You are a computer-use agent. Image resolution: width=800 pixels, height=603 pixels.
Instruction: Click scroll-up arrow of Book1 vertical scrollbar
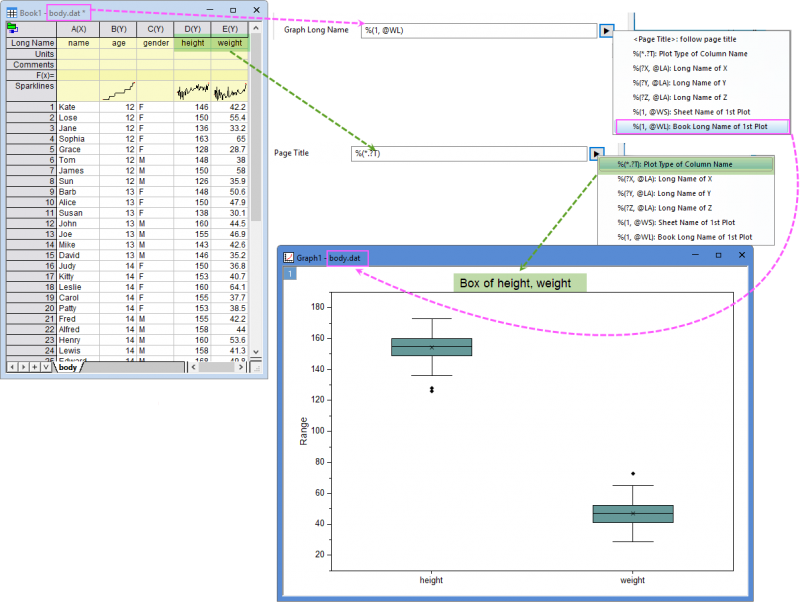click(x=256, y=29)
